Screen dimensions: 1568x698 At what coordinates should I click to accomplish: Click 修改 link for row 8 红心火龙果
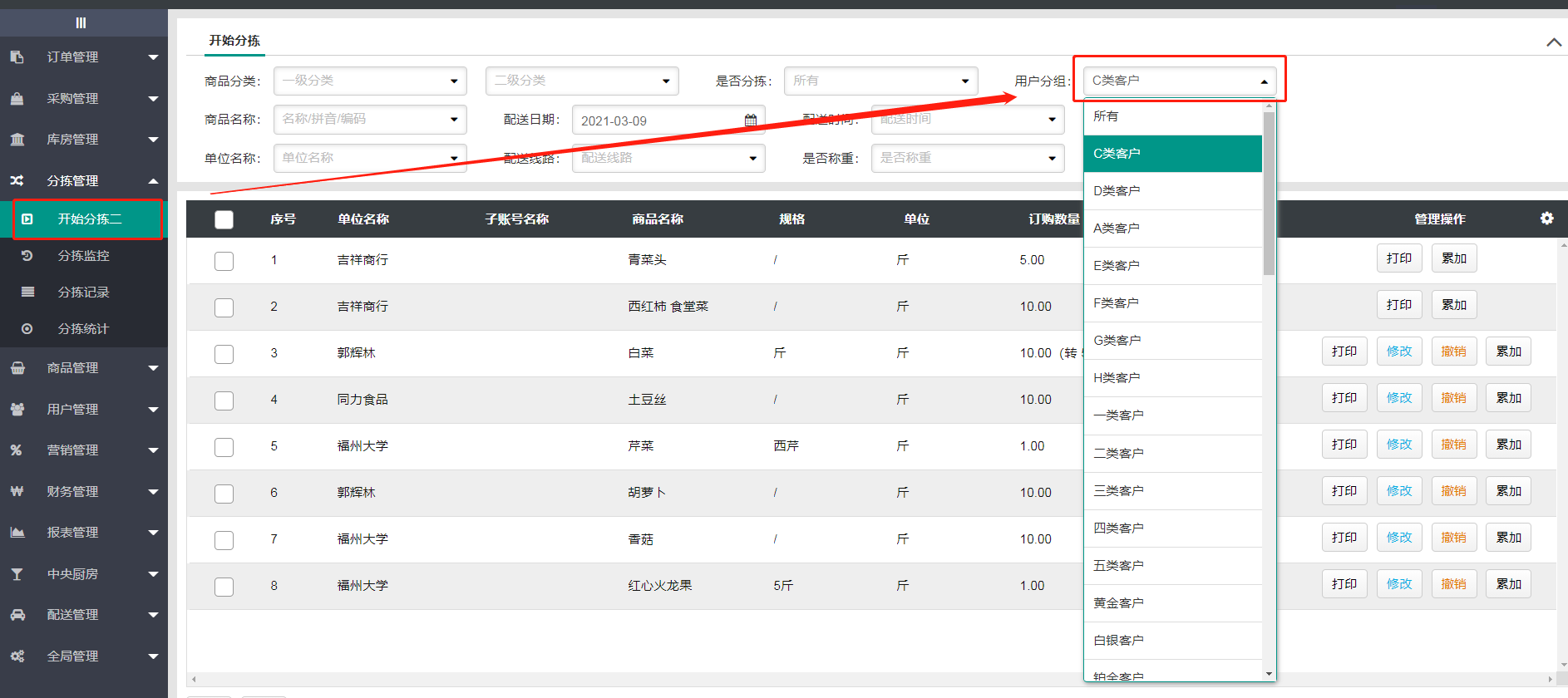point(1398,584)
